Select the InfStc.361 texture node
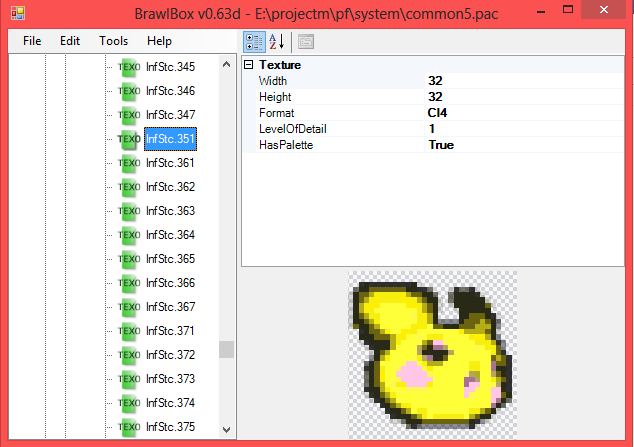Image resolution: width=634 pixels, height=447 pixels. pos(170,163)
